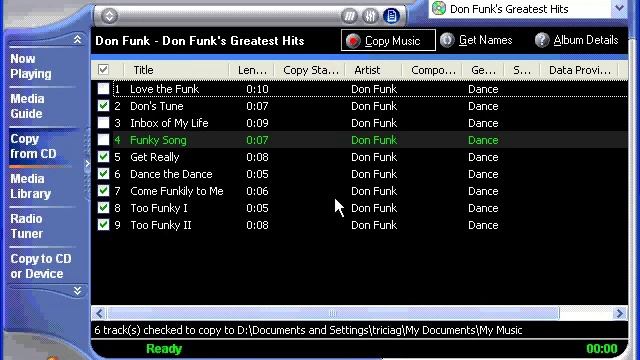Click the Ready status text
This screenshot has height=360, width=640.
tap(164, 349)
